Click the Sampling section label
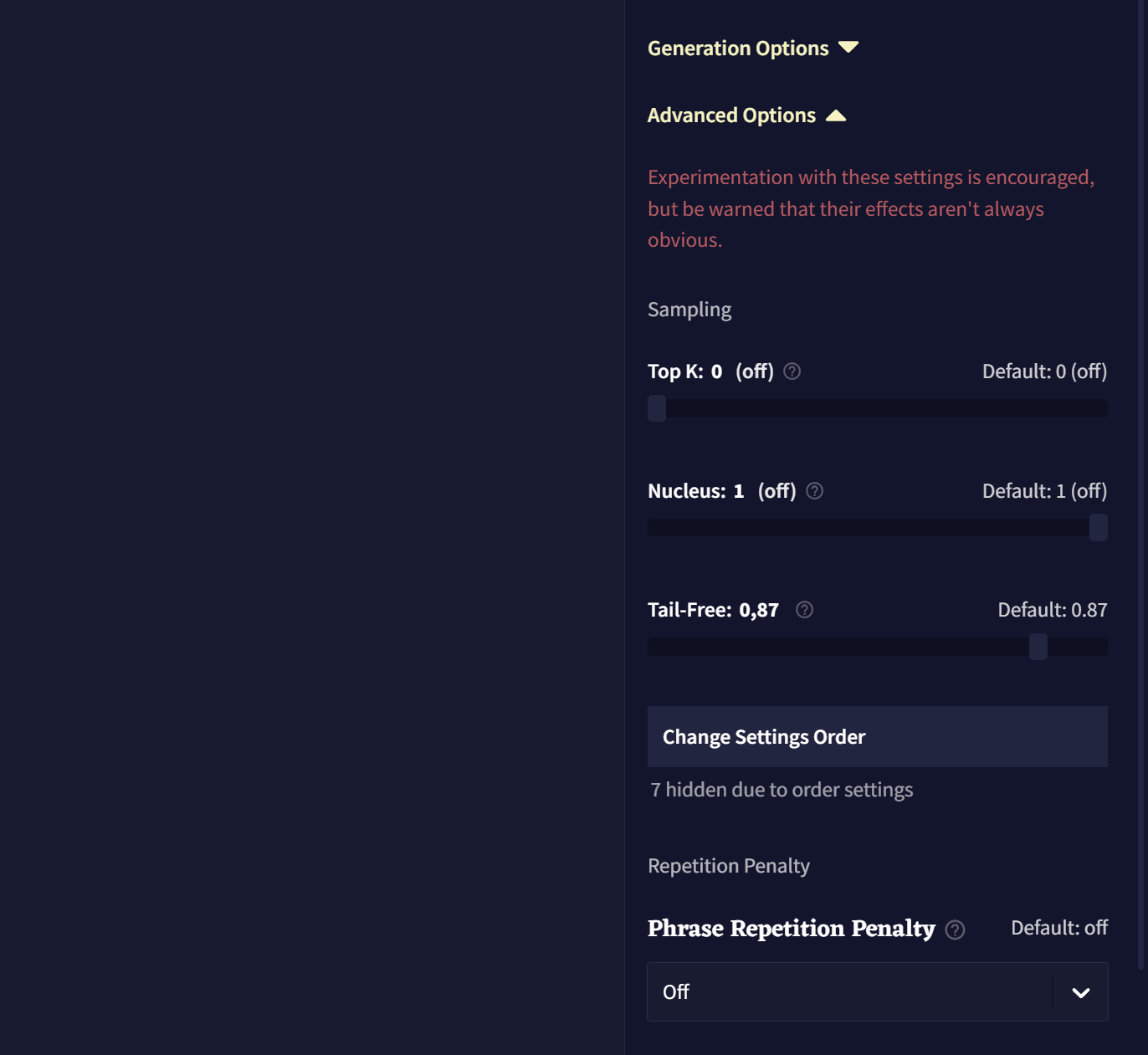 click(689, 309)
